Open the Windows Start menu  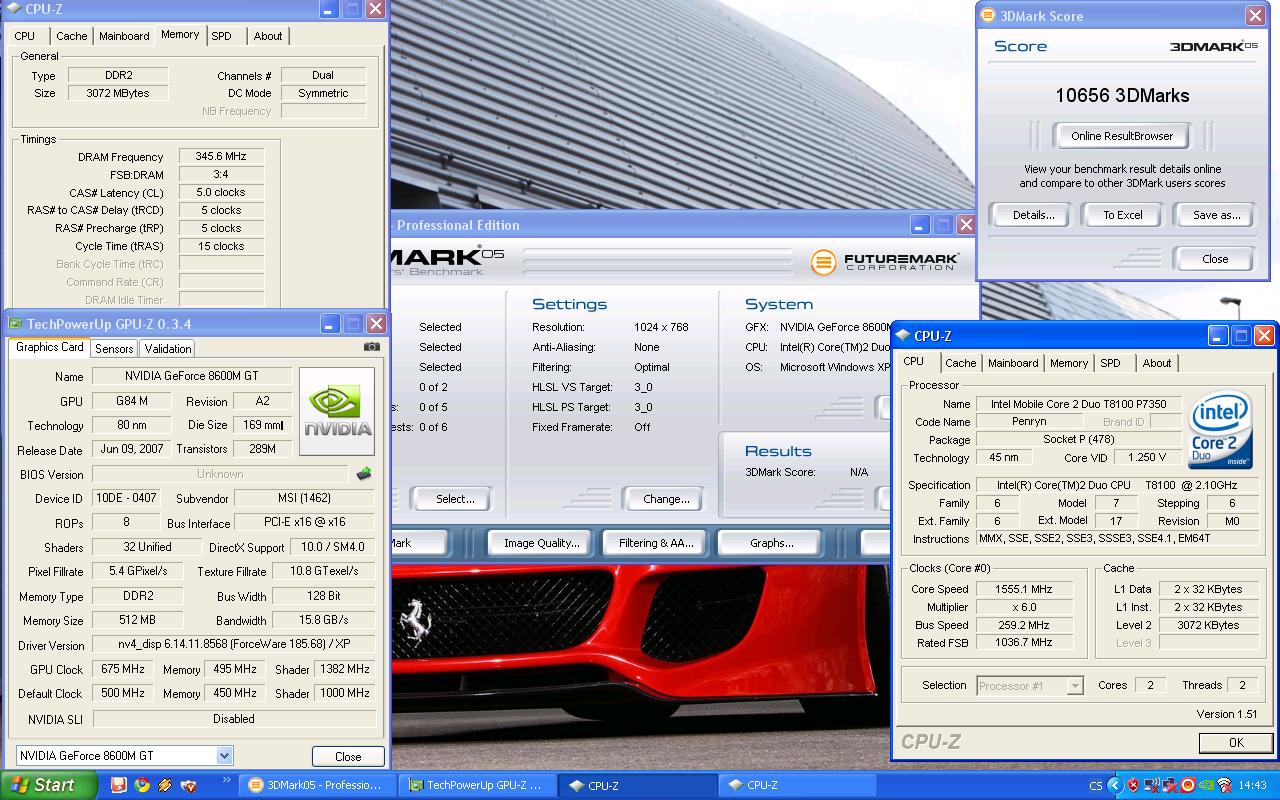48,785
